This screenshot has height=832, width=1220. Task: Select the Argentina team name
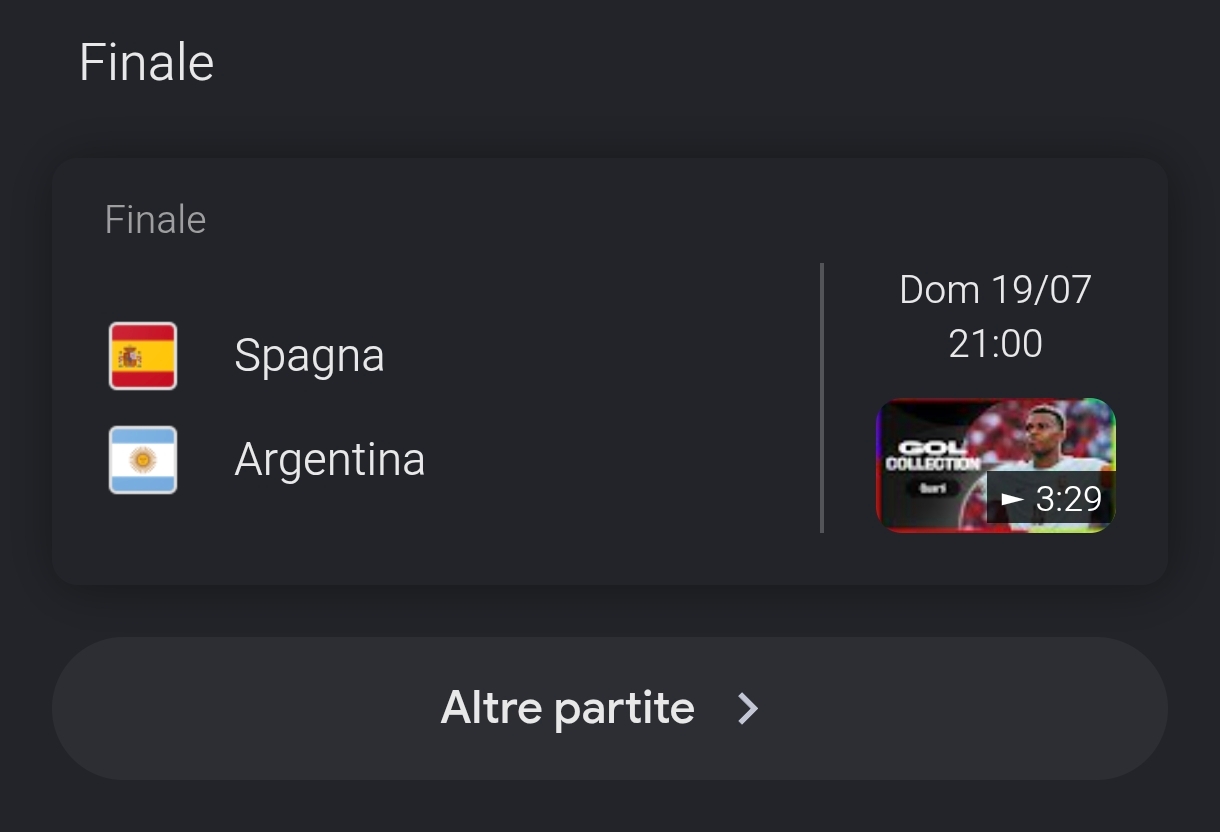[330, 460]
